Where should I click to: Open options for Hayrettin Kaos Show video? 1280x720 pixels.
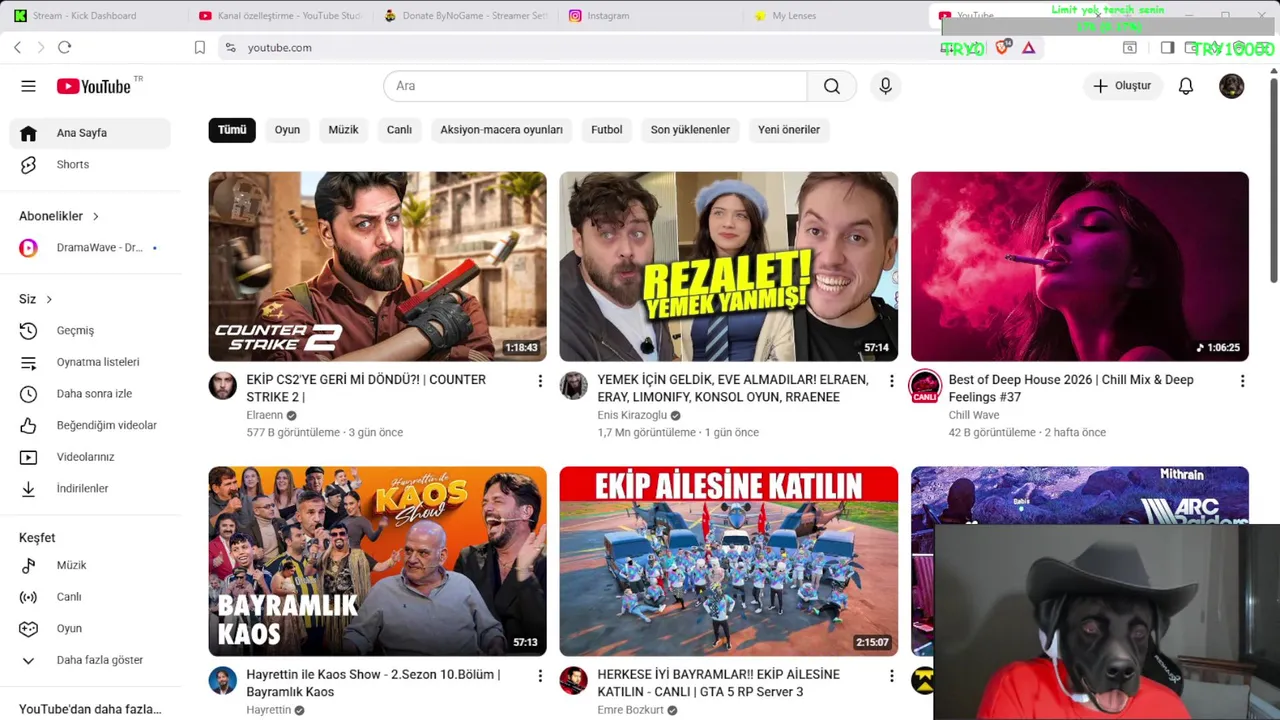(540, 676)
